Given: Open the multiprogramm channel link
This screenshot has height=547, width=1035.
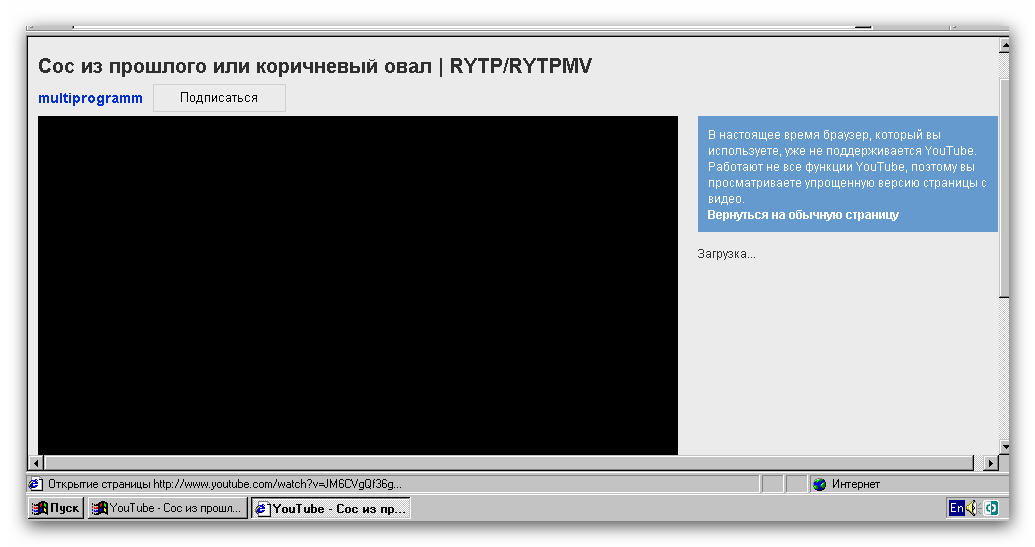Looking at the screenshot, I should click(x=90, y=98).
